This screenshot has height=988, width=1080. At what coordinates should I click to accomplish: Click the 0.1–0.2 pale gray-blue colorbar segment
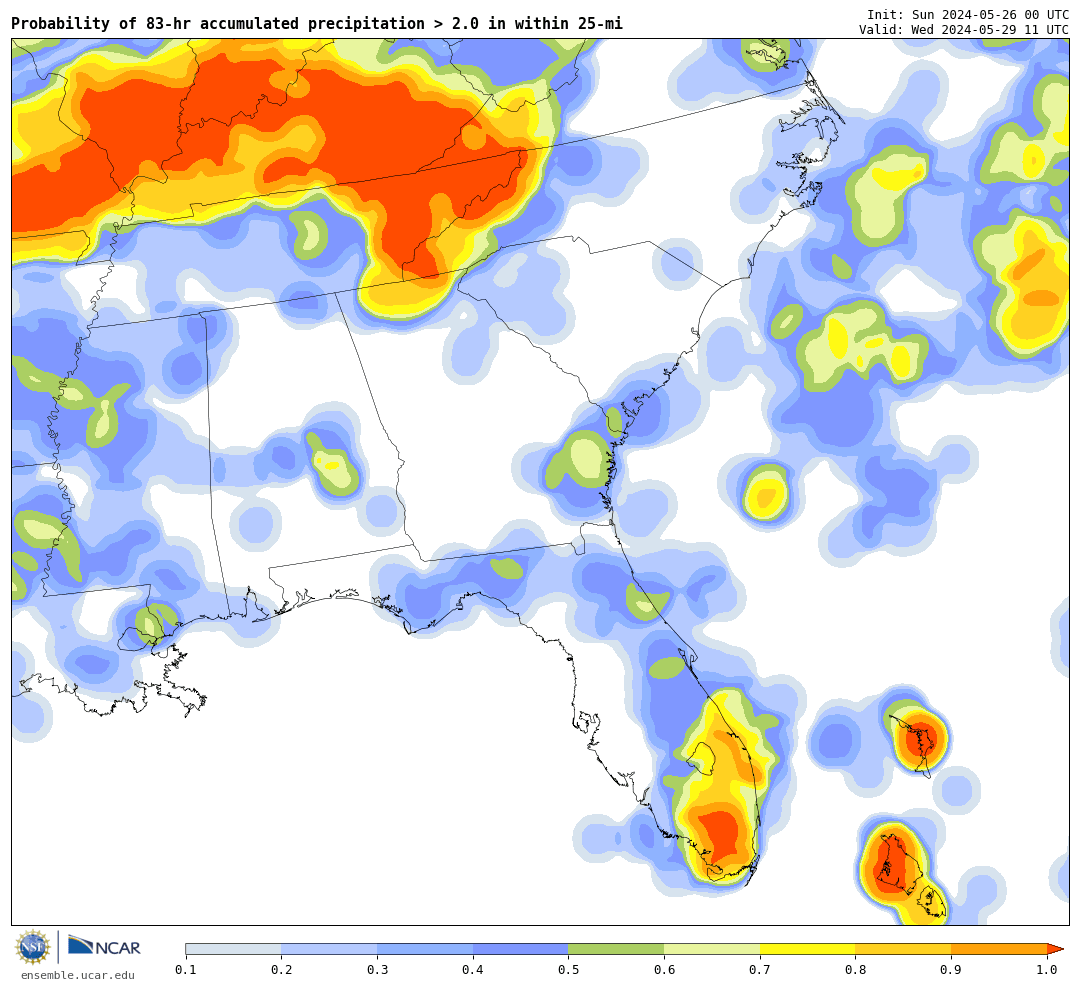[233, 949]
